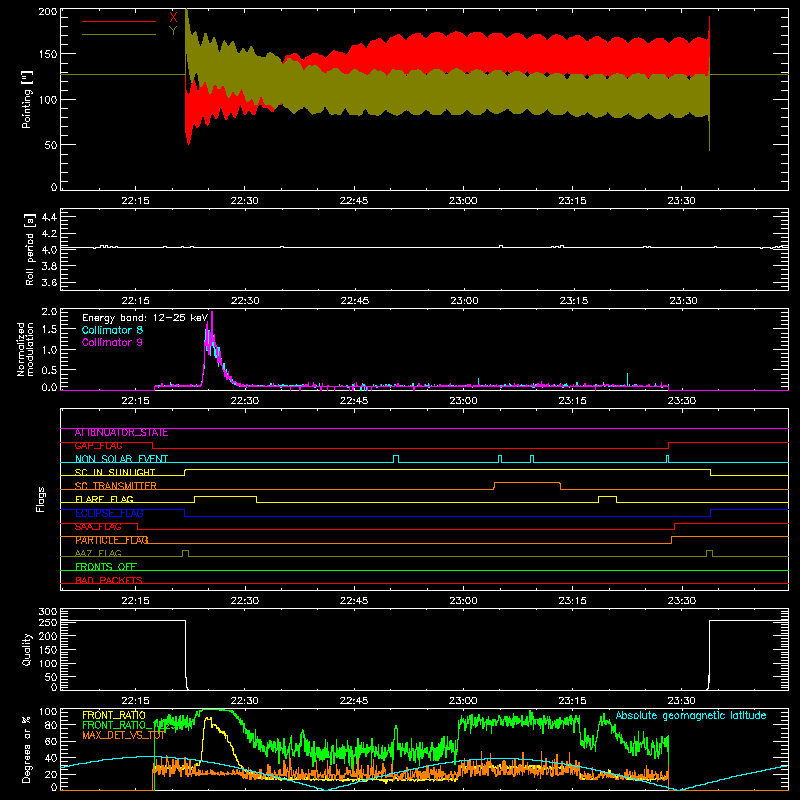The width and height of the screenshot is (800, 800).
Task: Click the BAD_PACKETS flag label
Action: tap(108, 580)
